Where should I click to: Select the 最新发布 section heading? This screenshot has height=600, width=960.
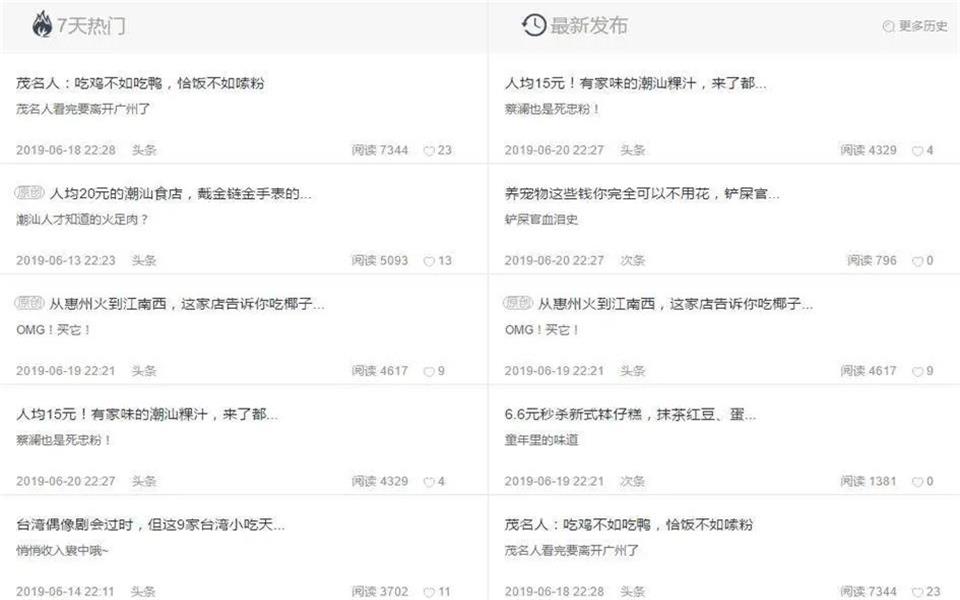[x=589, y=26]
